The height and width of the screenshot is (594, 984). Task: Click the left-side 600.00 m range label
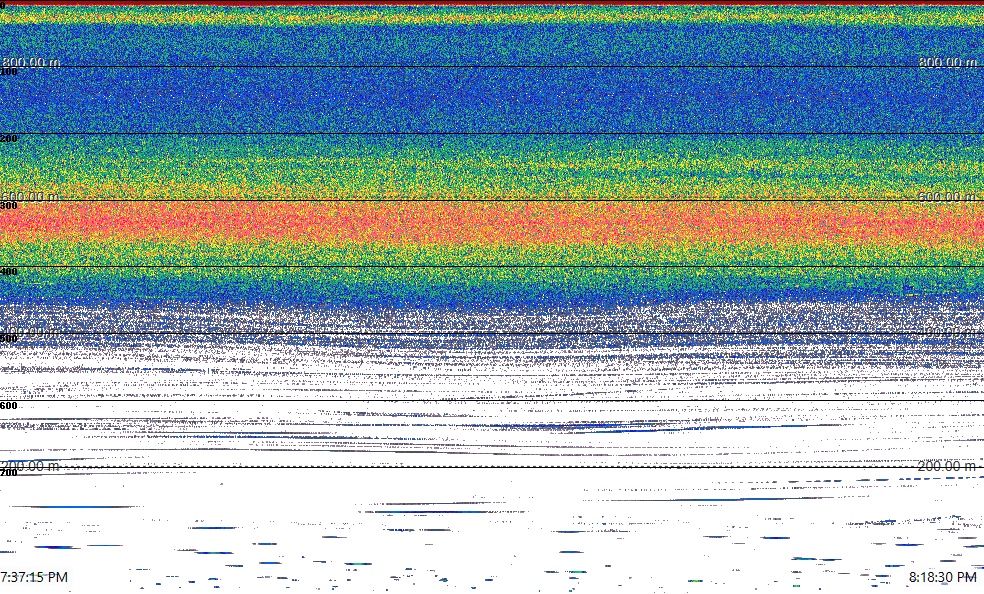click(30, 196)
